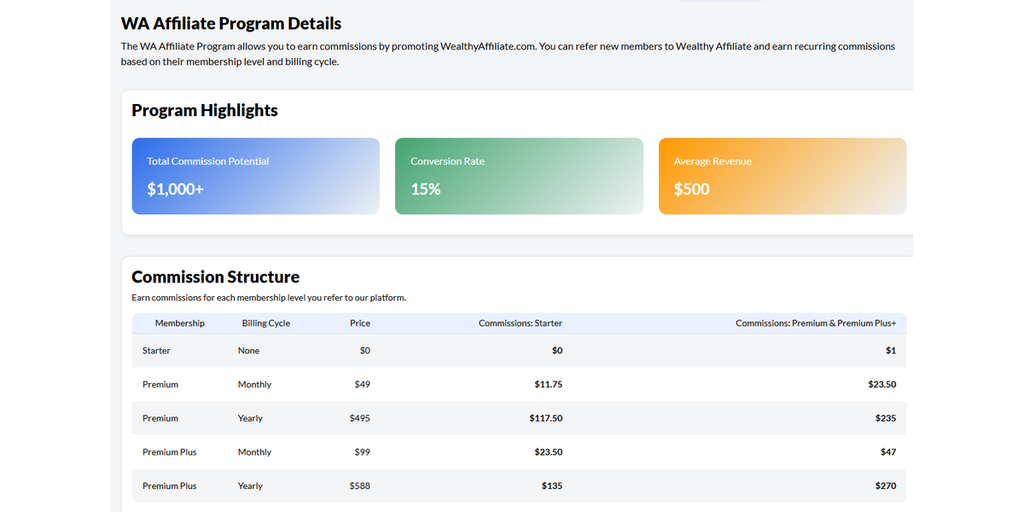This screenshot has width=1024, height=512.
Task: Select the None billing cycle cell
Action: (x=249, y=351)
